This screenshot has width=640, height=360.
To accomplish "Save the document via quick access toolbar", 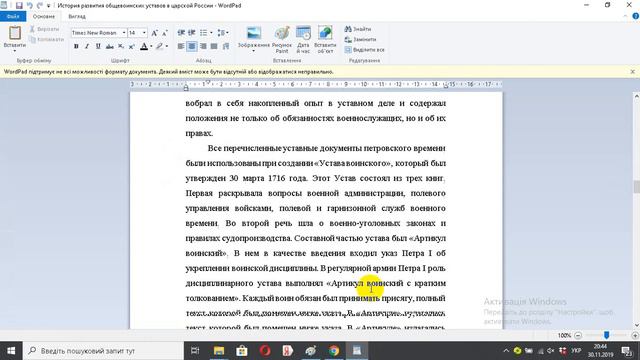I will point(19,5).
